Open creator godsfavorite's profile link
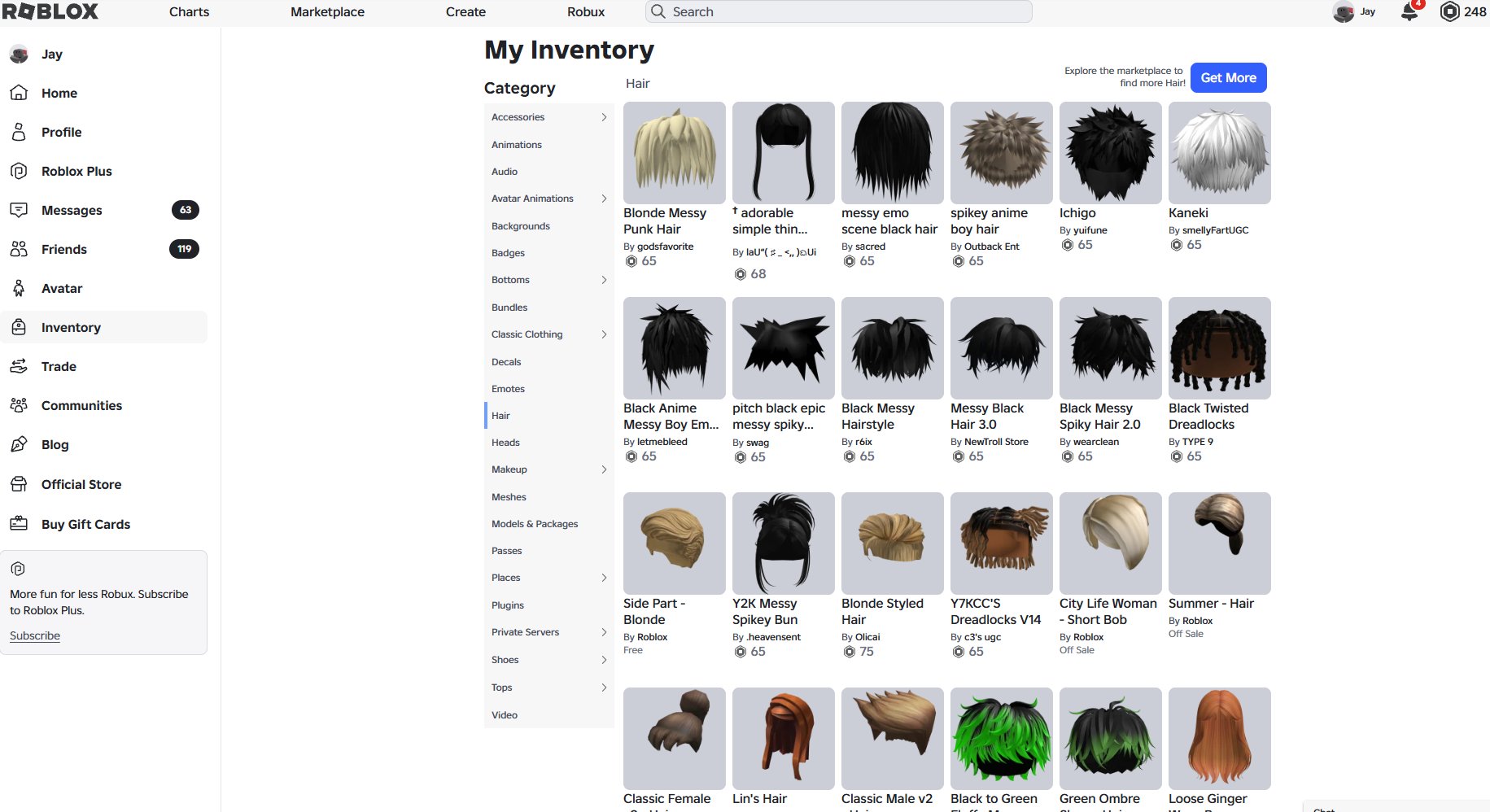Screen dimensions: 1490x812 pyautogui.click(x=666, y=247)
